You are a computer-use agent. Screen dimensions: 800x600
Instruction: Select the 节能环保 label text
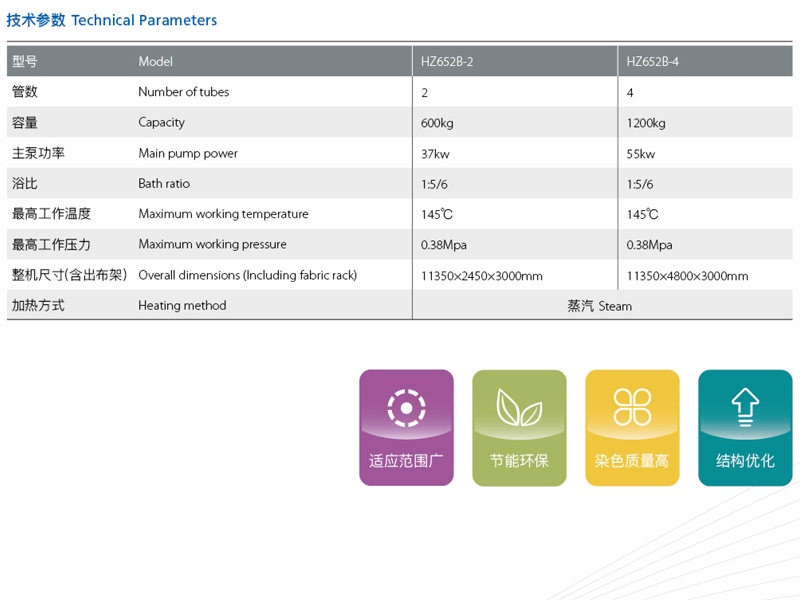(x=519, y=461)
